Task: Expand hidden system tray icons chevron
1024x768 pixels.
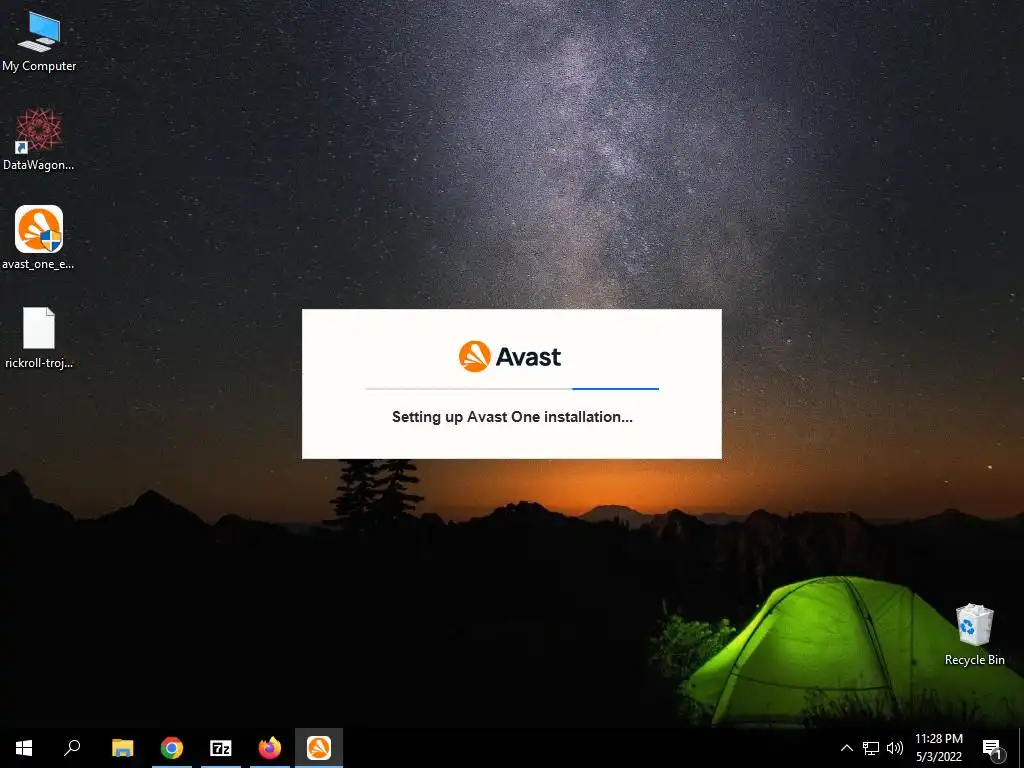Action: tap(846, 748)
